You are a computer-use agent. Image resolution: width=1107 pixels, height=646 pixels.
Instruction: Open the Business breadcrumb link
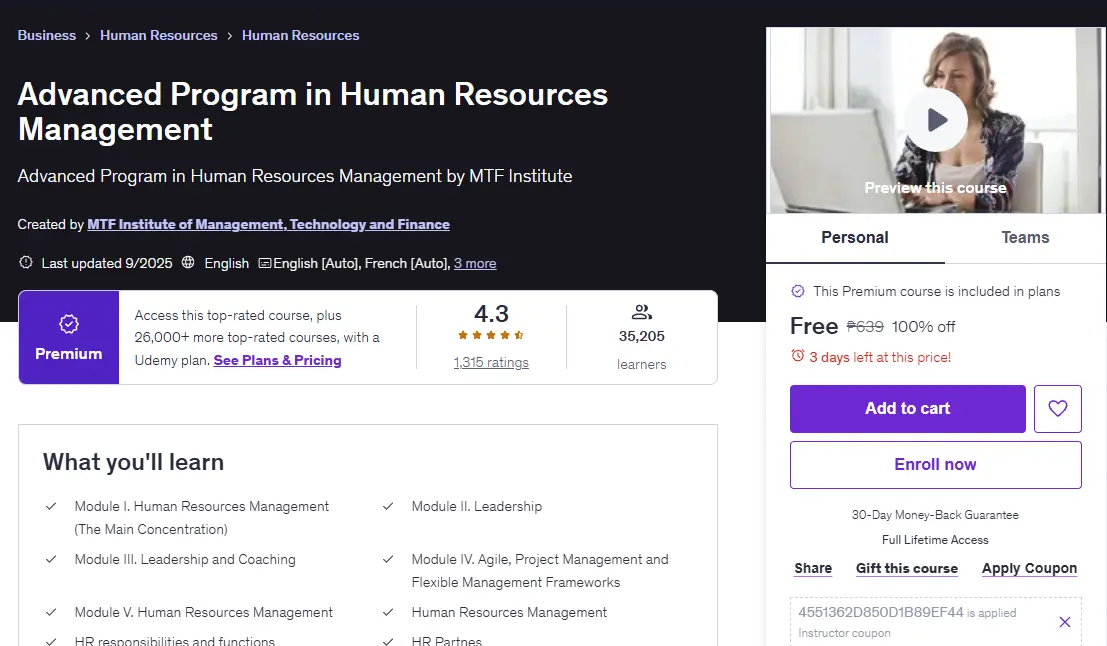(x=47, y=35)
